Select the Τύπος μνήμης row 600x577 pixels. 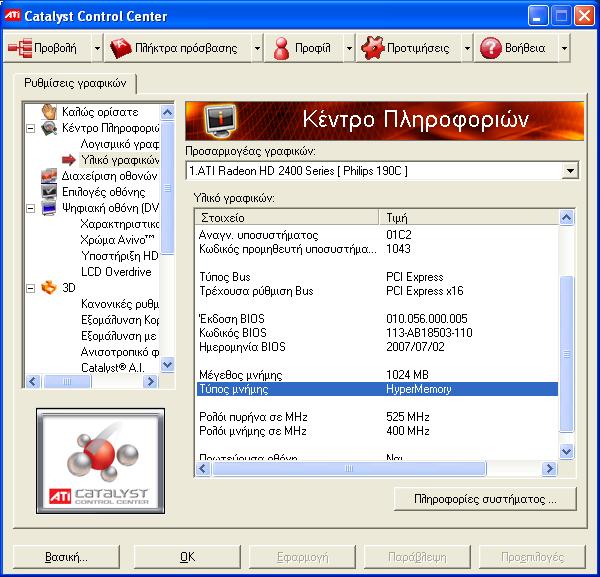click(x=377, y=389)
